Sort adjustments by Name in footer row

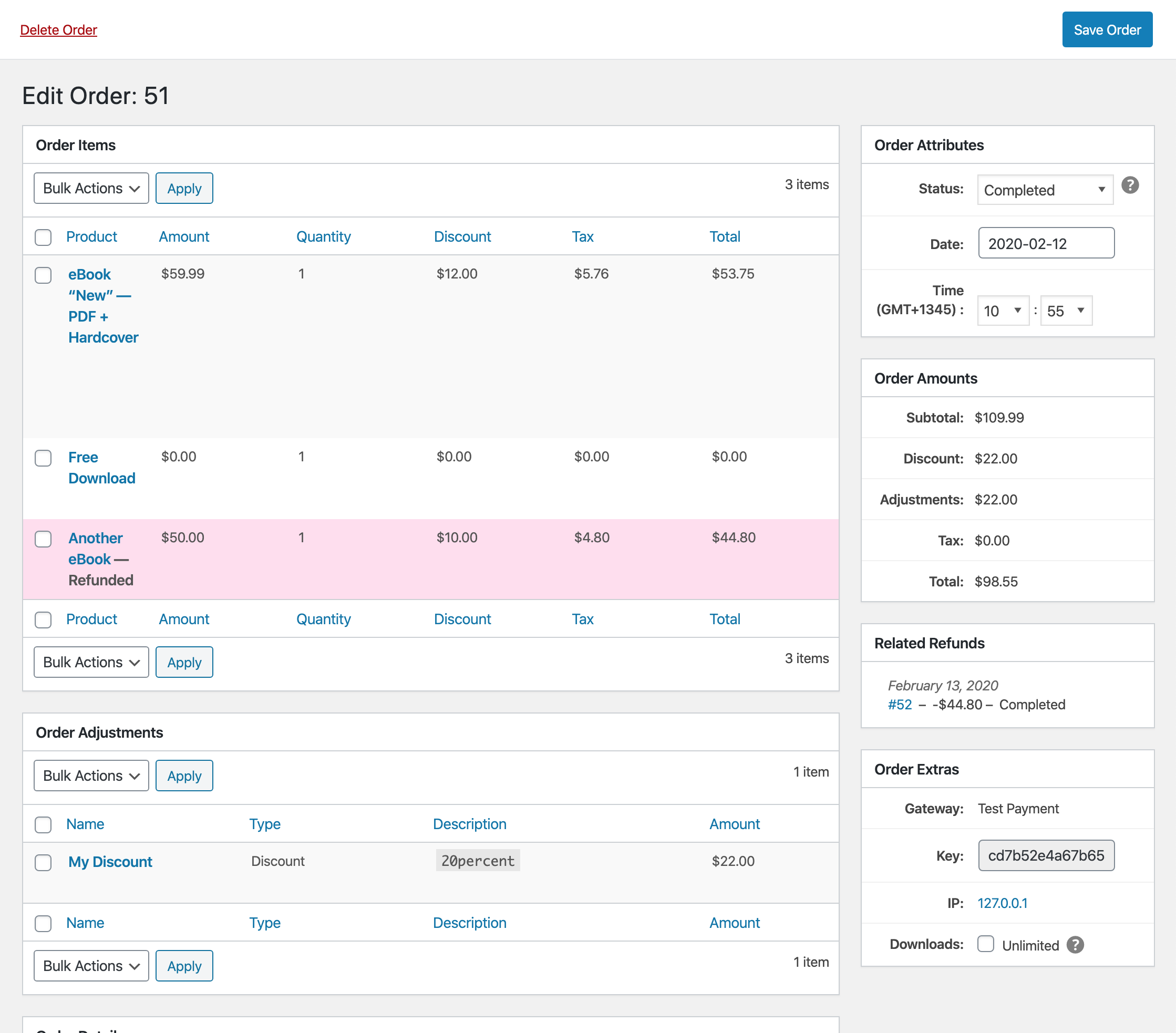[x=85, y=923]
